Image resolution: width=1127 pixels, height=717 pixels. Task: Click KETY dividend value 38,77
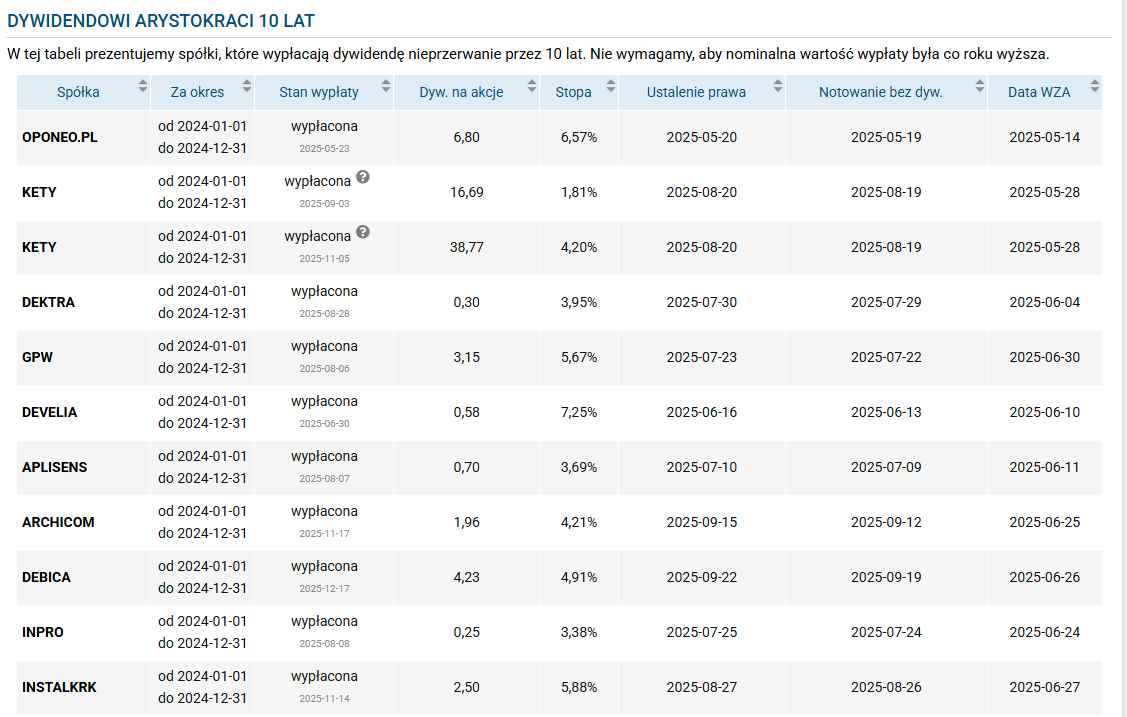point(466,247)
